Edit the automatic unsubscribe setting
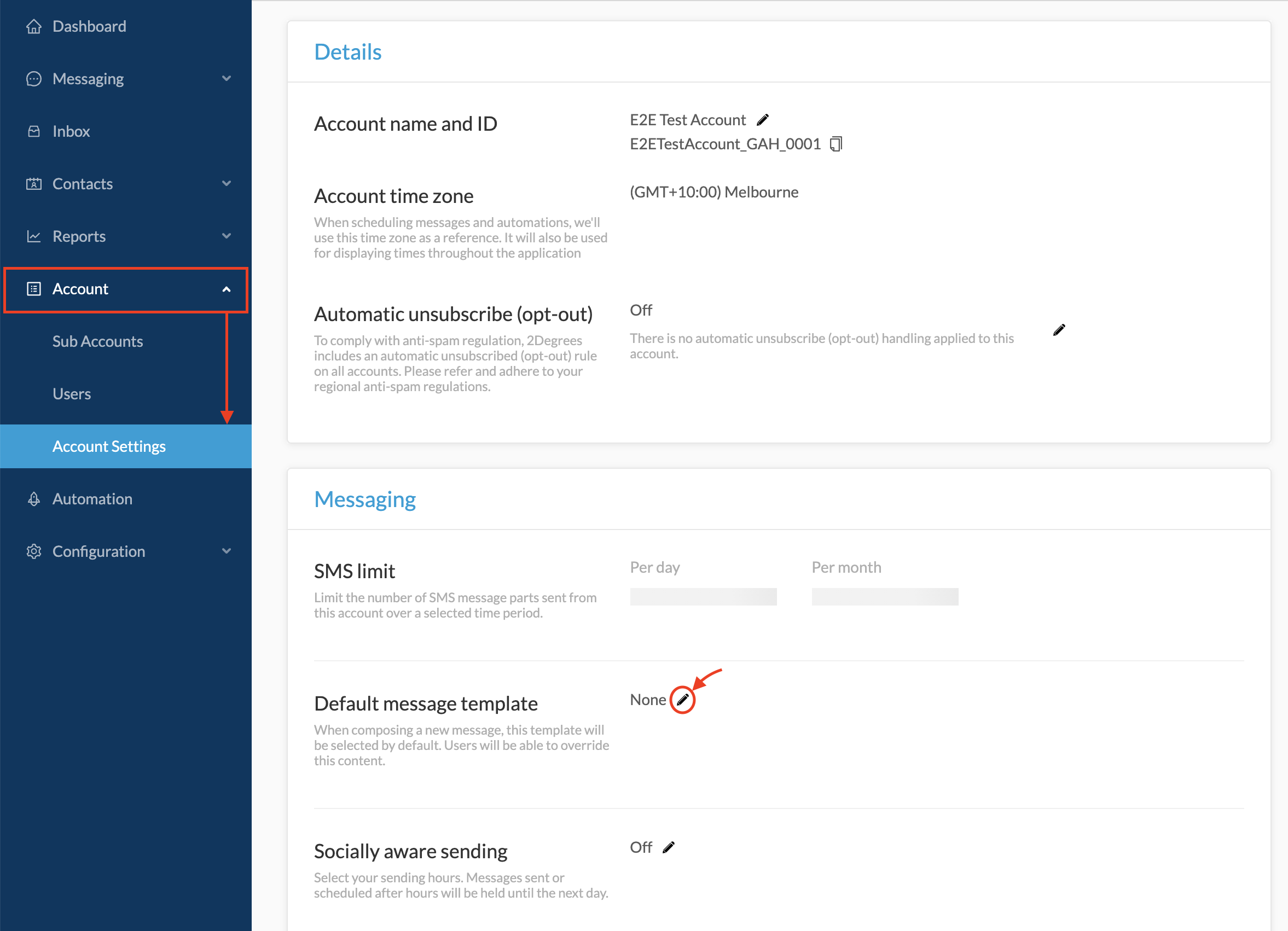Screen dimensions: 1288x931 coord(1059,330)
